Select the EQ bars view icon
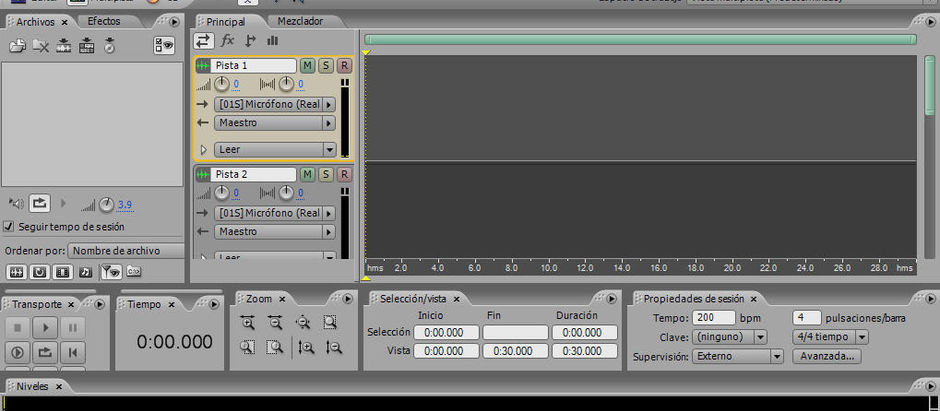Screen dimensions: 940x411 tap(273, 41)
